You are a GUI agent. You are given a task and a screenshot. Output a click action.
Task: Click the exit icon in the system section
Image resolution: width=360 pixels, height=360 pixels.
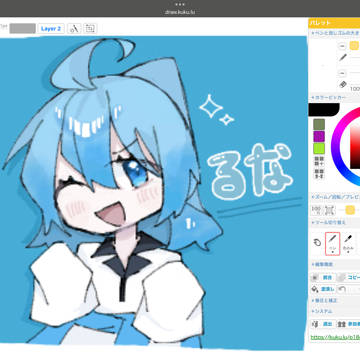(314, 324)
